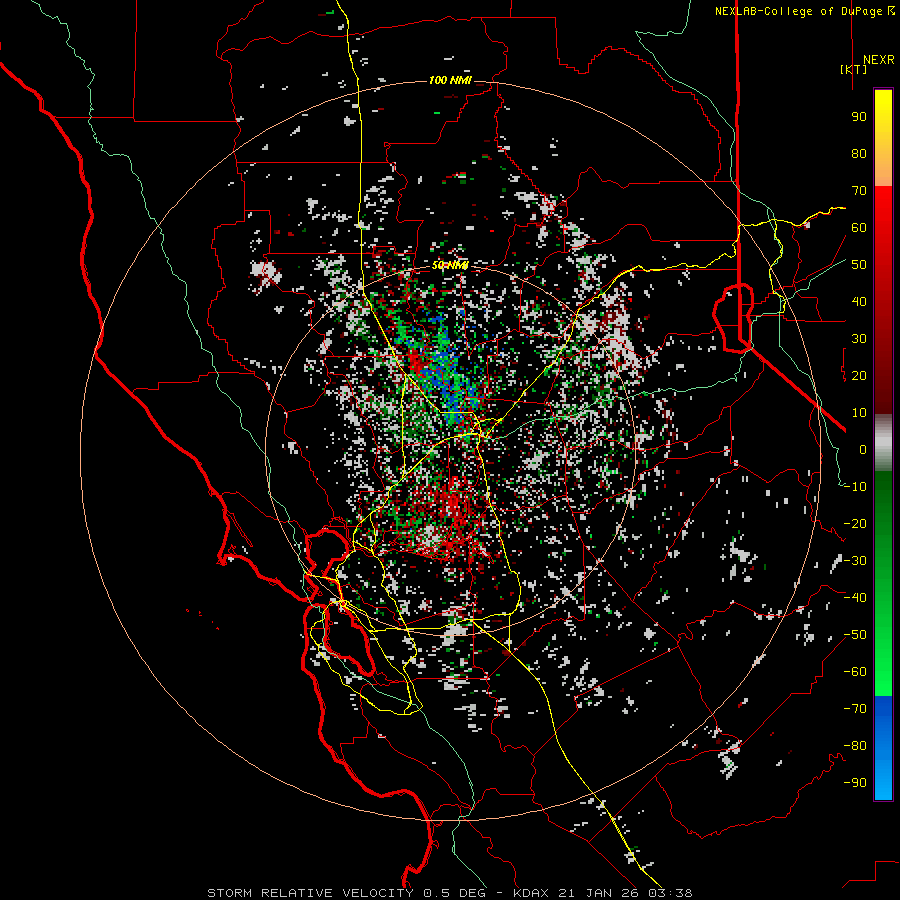Click the -60 scale value
900x900 pixels.
[x=855, y=672]
